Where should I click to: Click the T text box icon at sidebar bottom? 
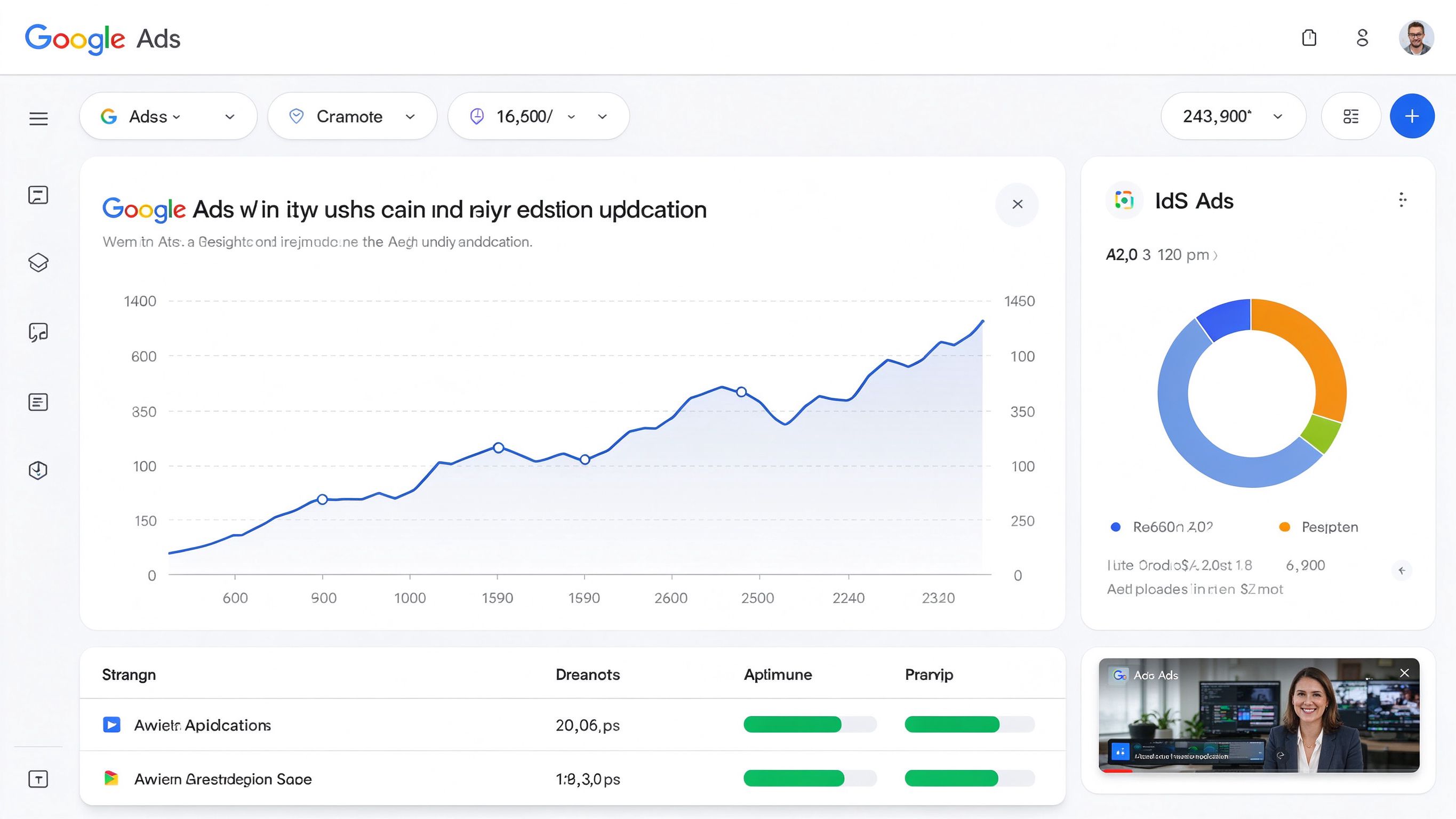click(38, 780)
